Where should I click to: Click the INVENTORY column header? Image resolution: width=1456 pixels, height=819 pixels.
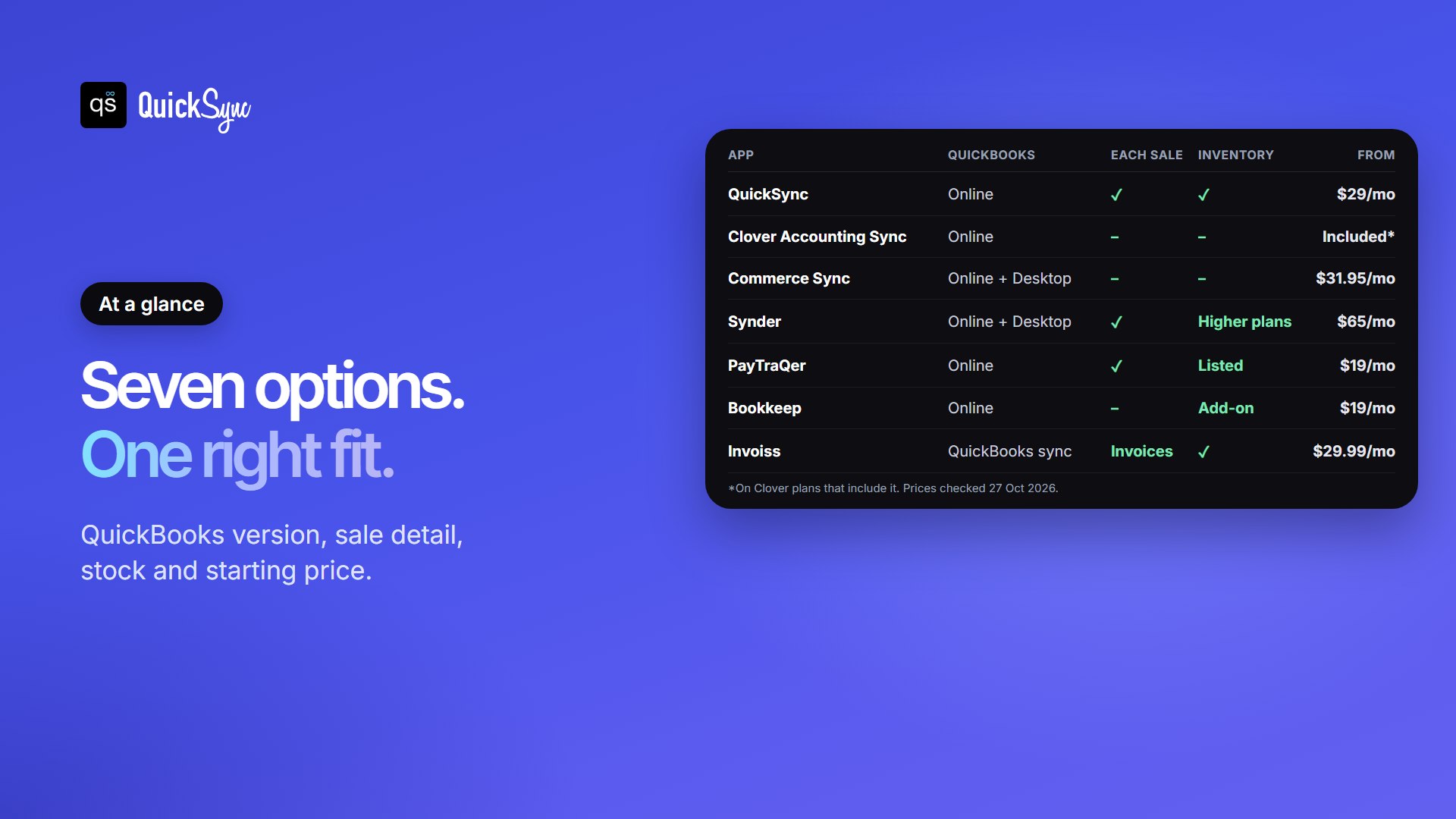coord(1236,155)
